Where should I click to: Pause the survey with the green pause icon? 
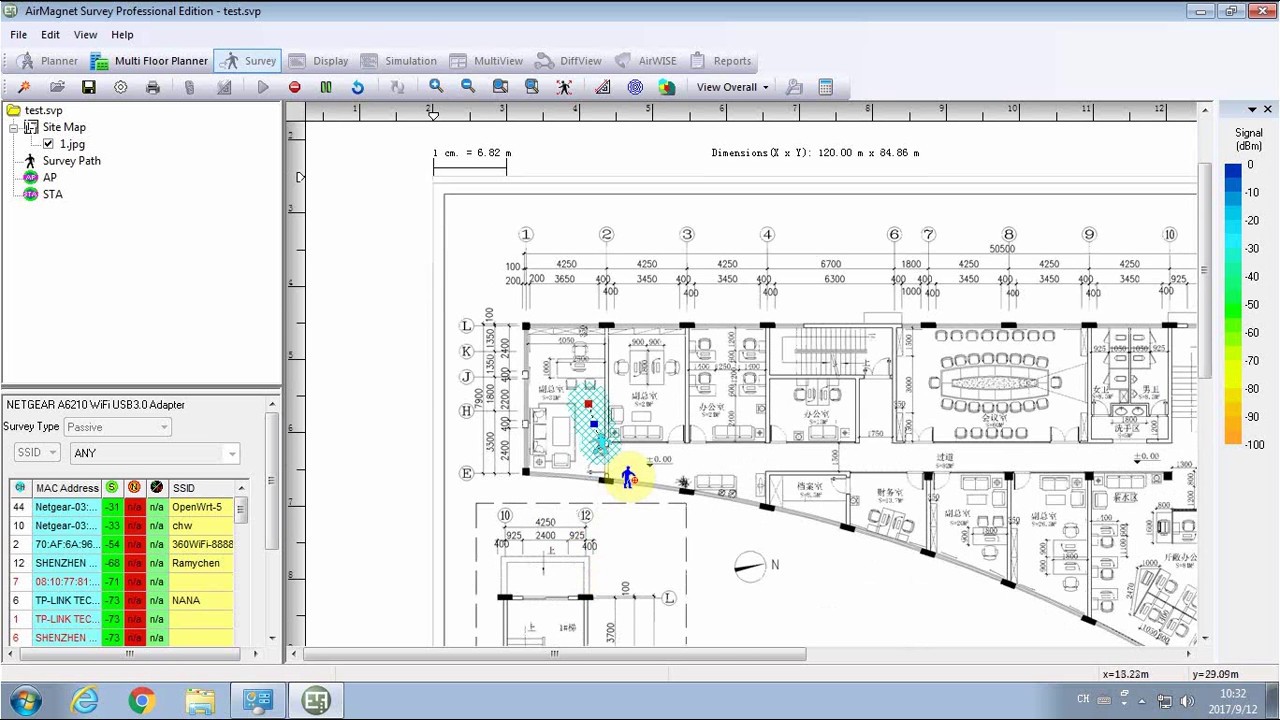(326, 88)
